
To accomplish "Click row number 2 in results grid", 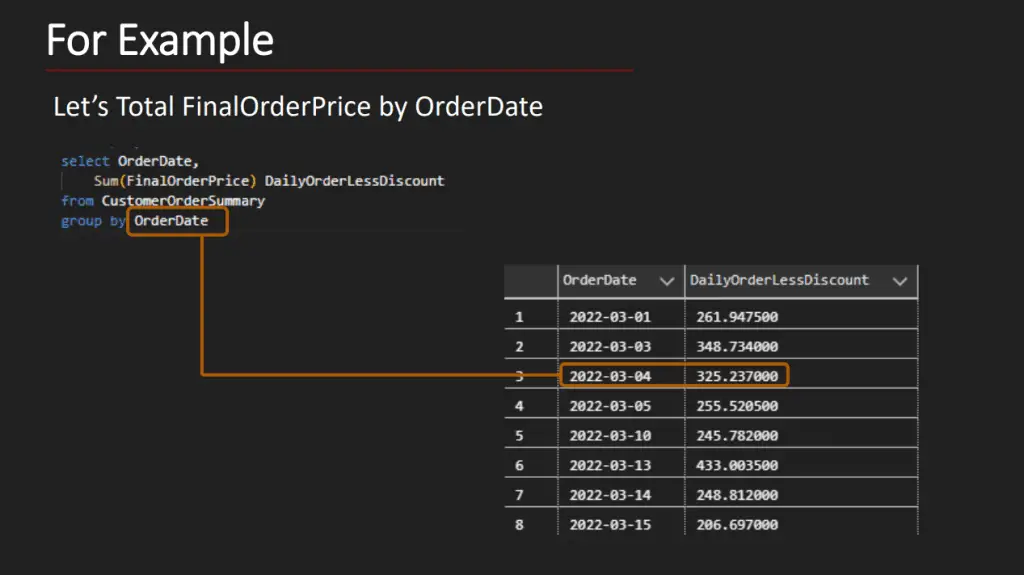I will (519, 346).
